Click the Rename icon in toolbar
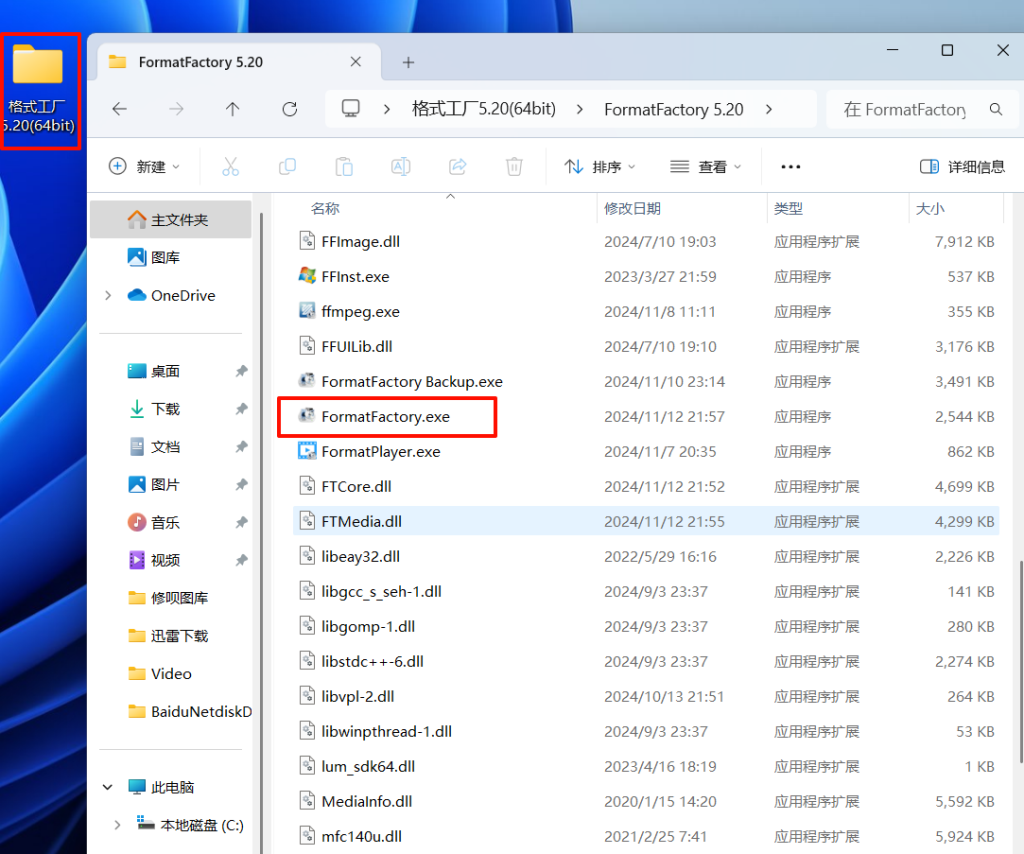 (x=401, y=166)
